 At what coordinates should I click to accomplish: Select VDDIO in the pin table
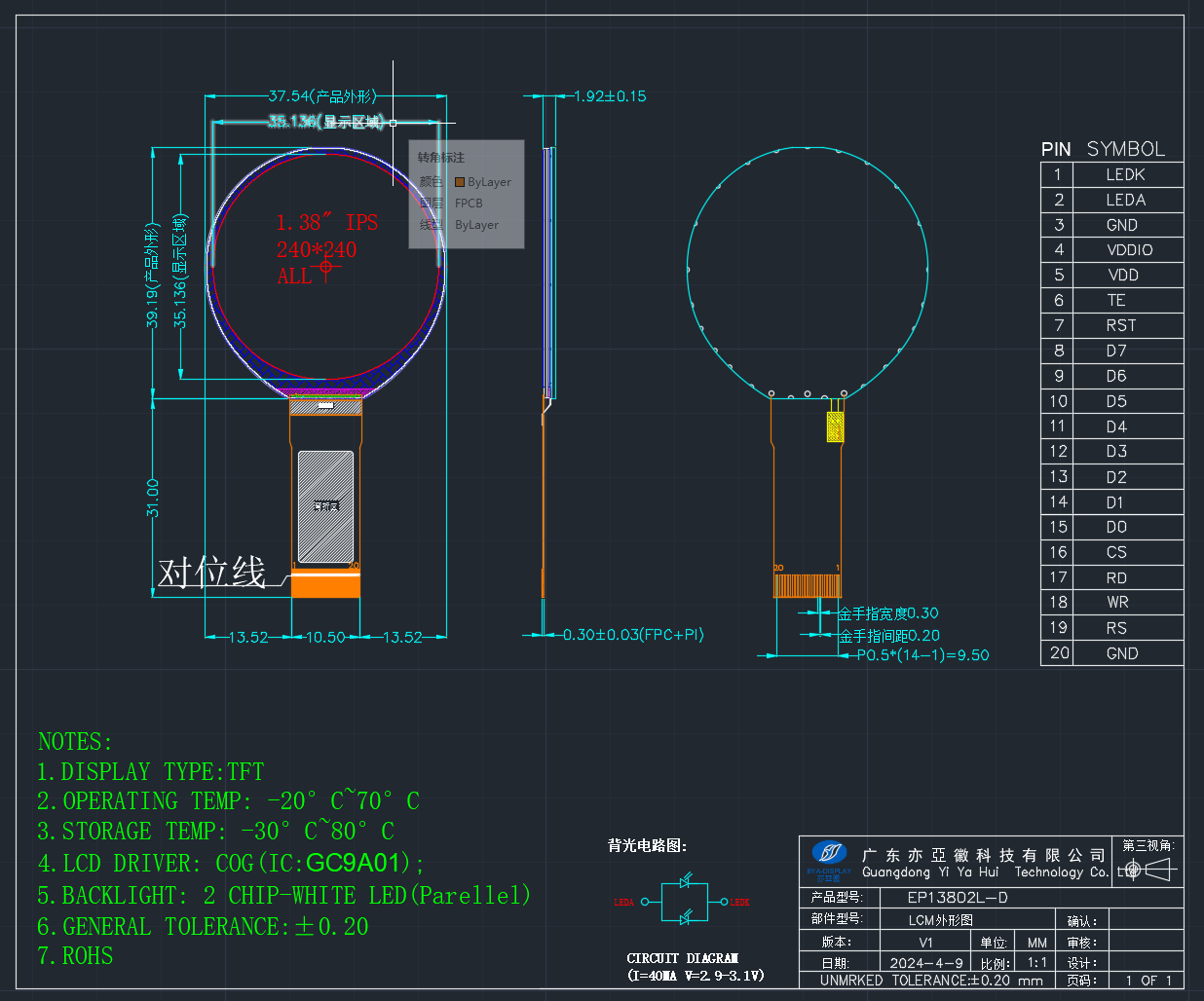1129,250
